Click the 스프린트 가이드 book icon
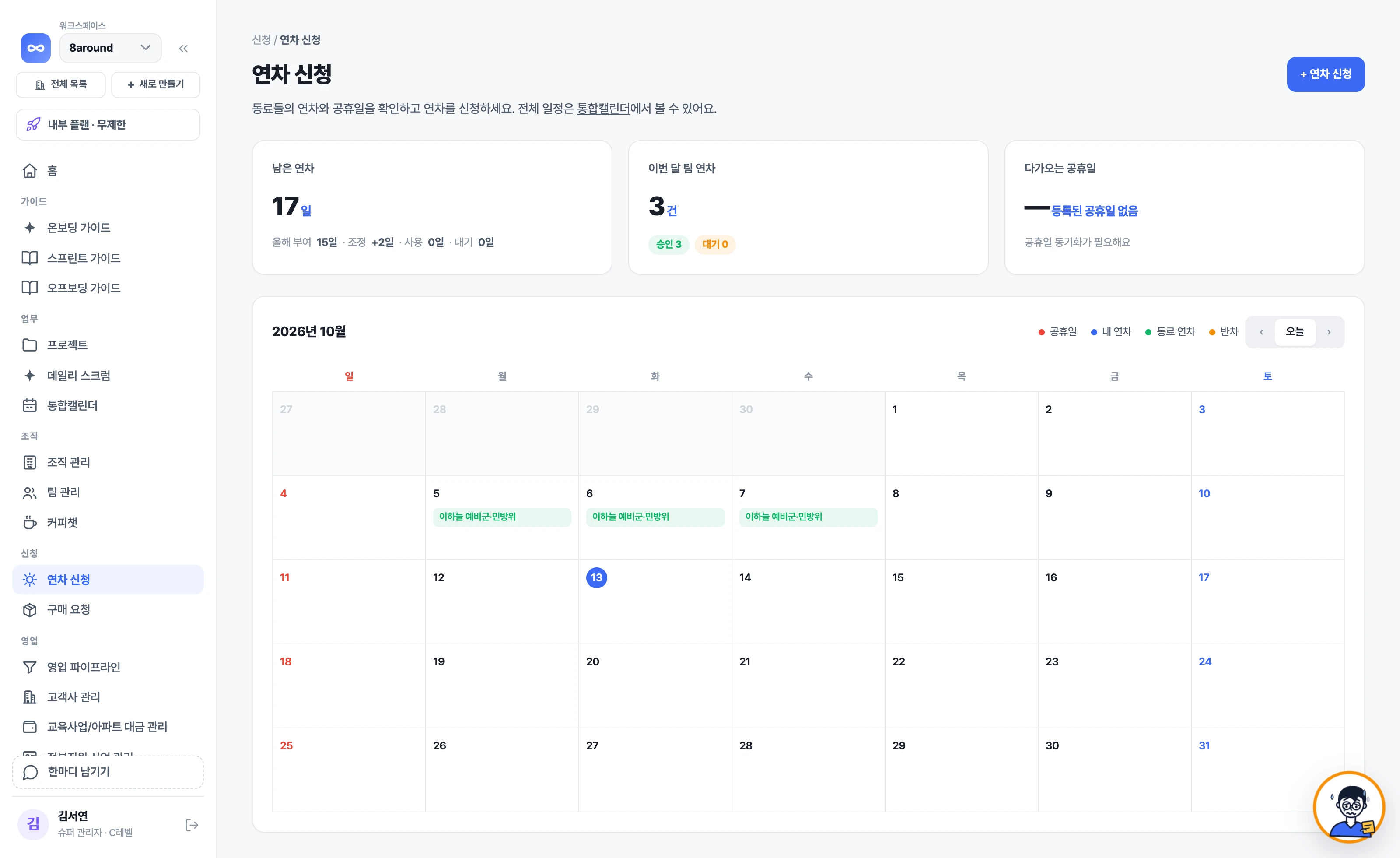This screenshot has width=1400, height=858. pos(30,257)
